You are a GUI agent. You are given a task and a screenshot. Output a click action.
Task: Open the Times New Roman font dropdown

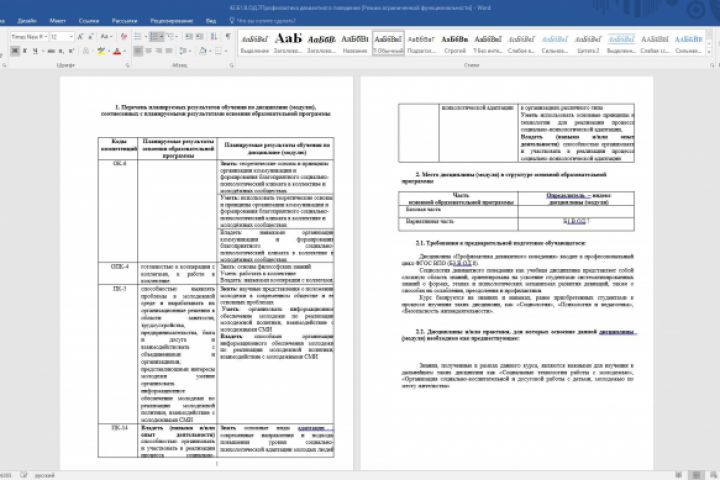point(45,37)
